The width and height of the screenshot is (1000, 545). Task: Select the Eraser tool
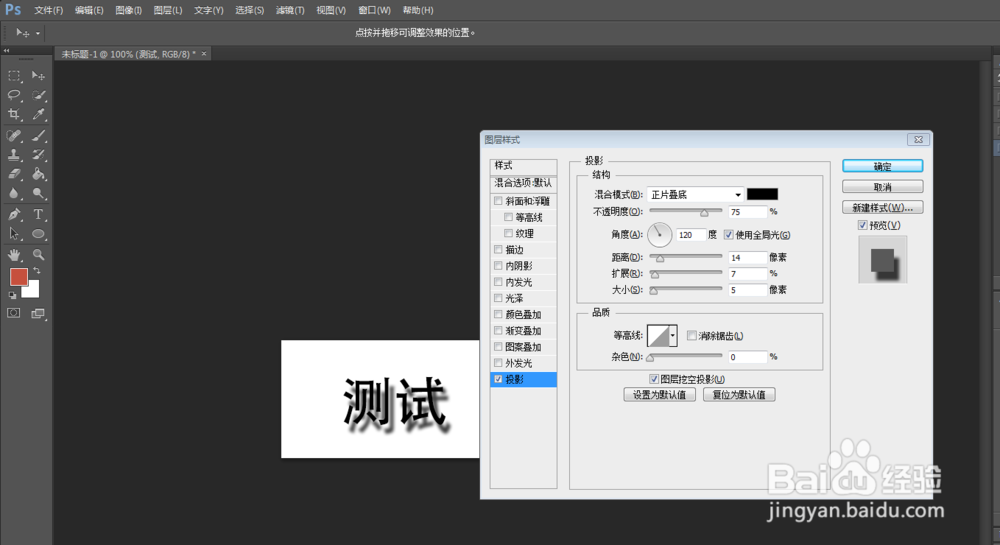pyautogui.click(x=14, y=174)
